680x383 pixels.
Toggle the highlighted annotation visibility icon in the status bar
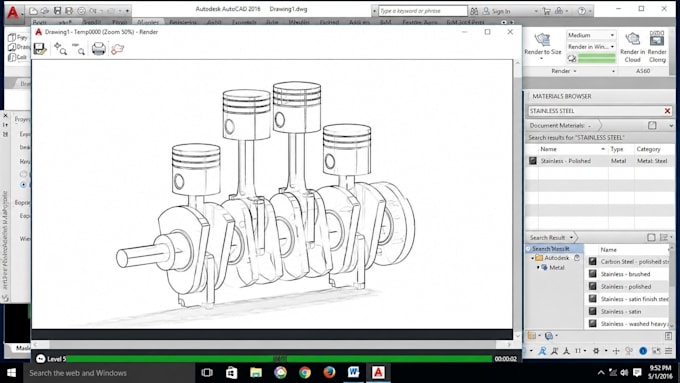click(x=543, y=350)
